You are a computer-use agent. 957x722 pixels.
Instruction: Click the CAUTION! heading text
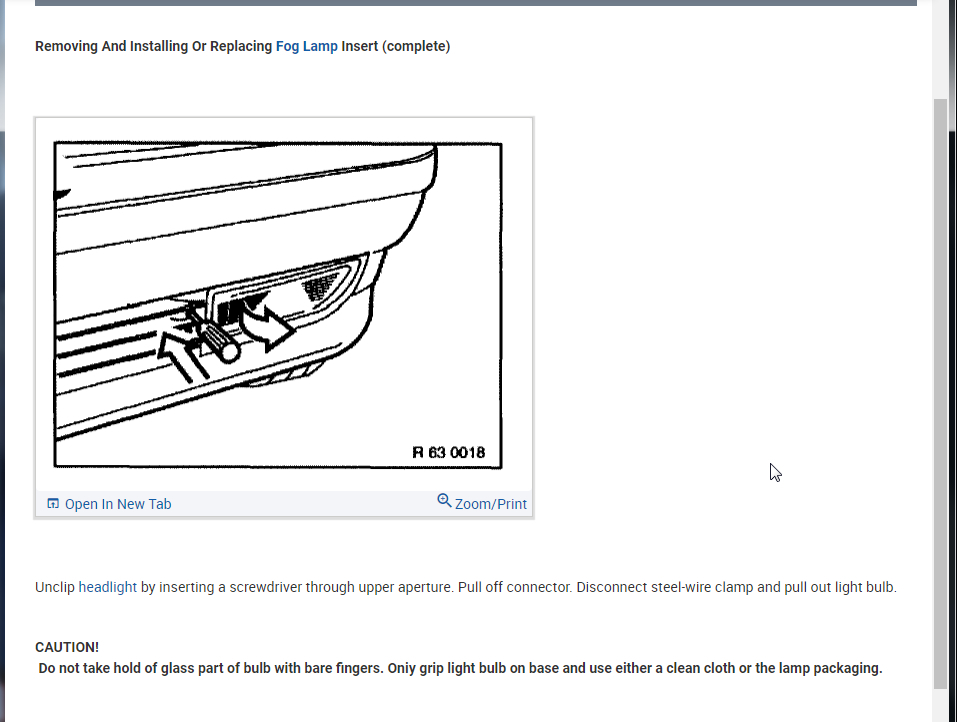pos(67,647)
